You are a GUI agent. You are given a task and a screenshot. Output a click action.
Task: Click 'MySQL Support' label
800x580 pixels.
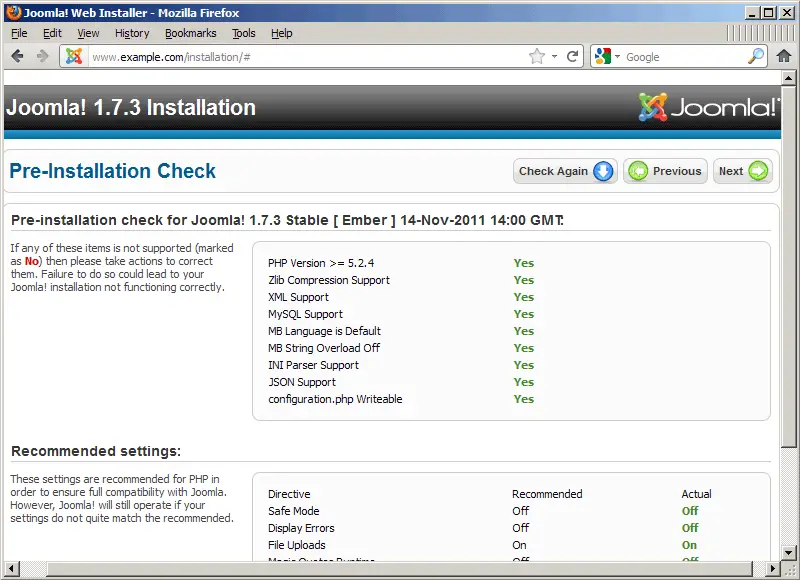coord(305,314)
